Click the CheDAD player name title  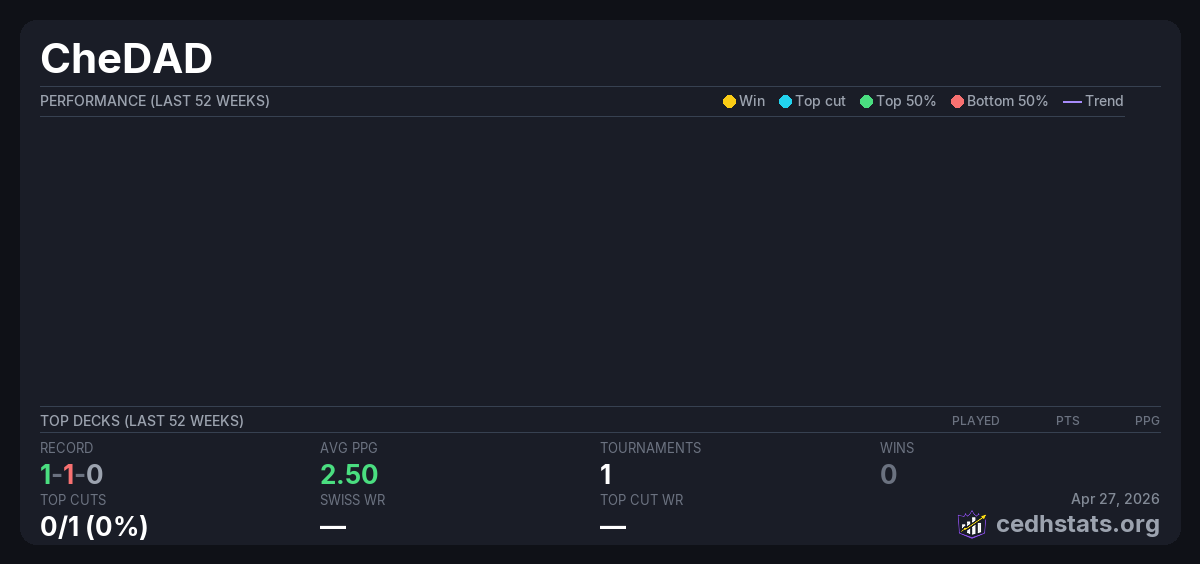pos(126,59)
